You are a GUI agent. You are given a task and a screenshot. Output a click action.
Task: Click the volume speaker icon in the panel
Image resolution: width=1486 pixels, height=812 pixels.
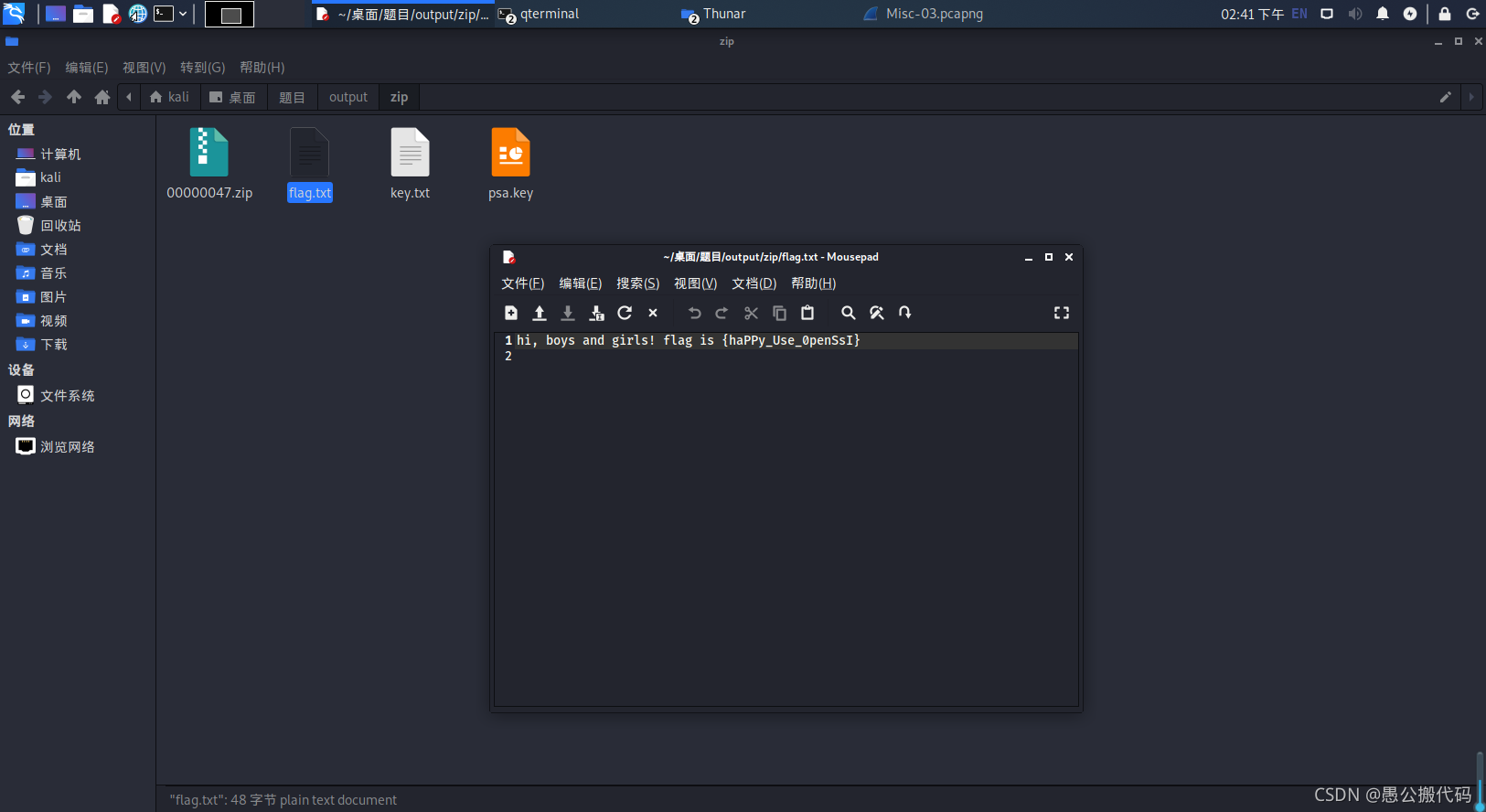(x=1355, y=14)
